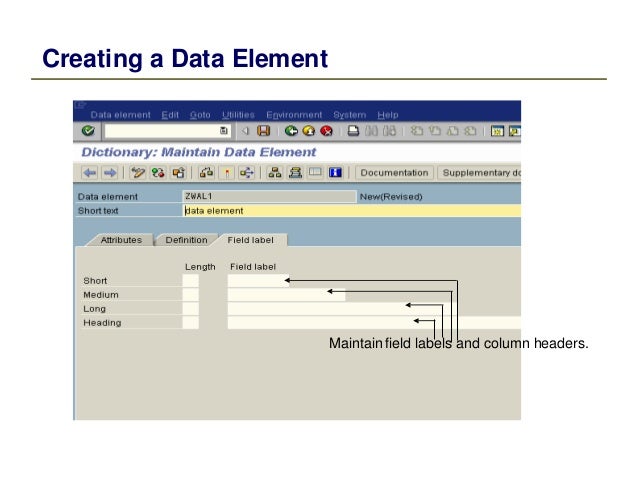Save using the floppy disk icon

click(x=264, y=131)
